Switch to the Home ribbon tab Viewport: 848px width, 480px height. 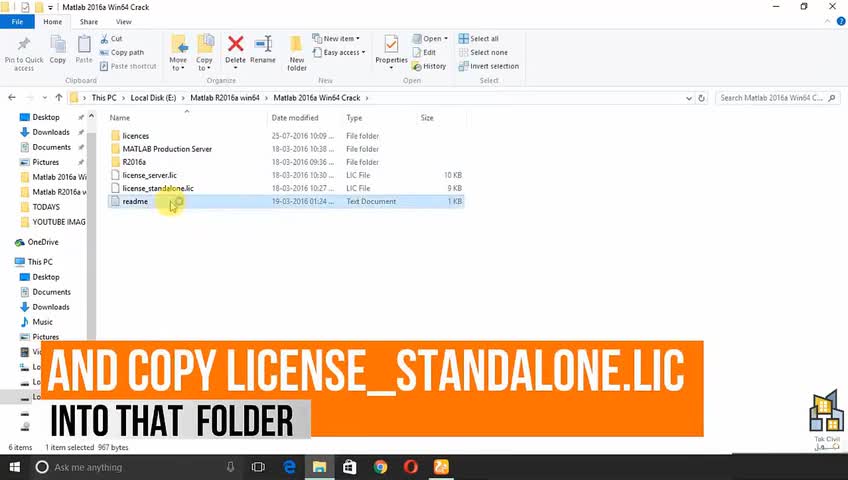coord(52,22)
